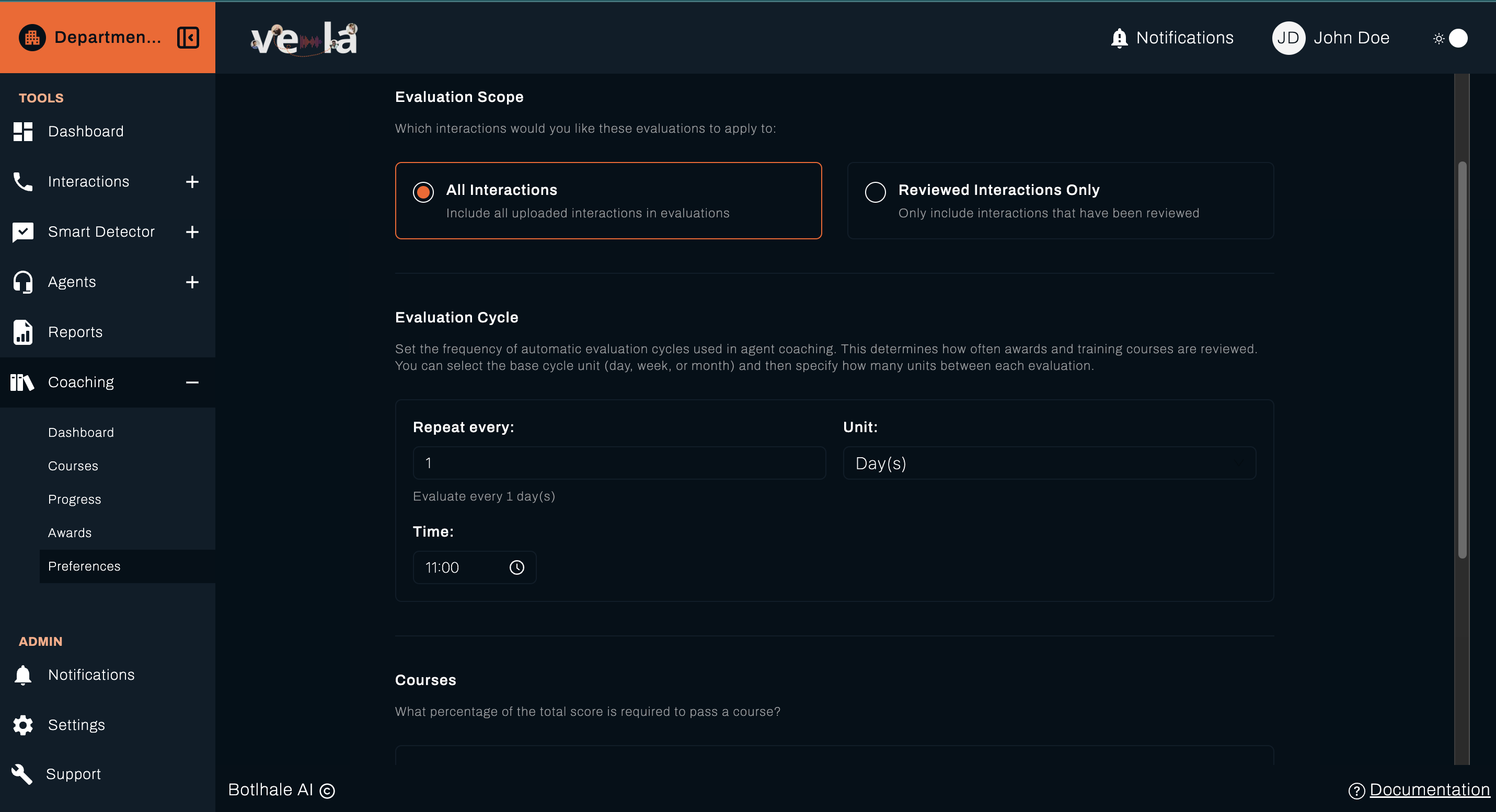Click the clock icon in the Time field

(516, 567)
